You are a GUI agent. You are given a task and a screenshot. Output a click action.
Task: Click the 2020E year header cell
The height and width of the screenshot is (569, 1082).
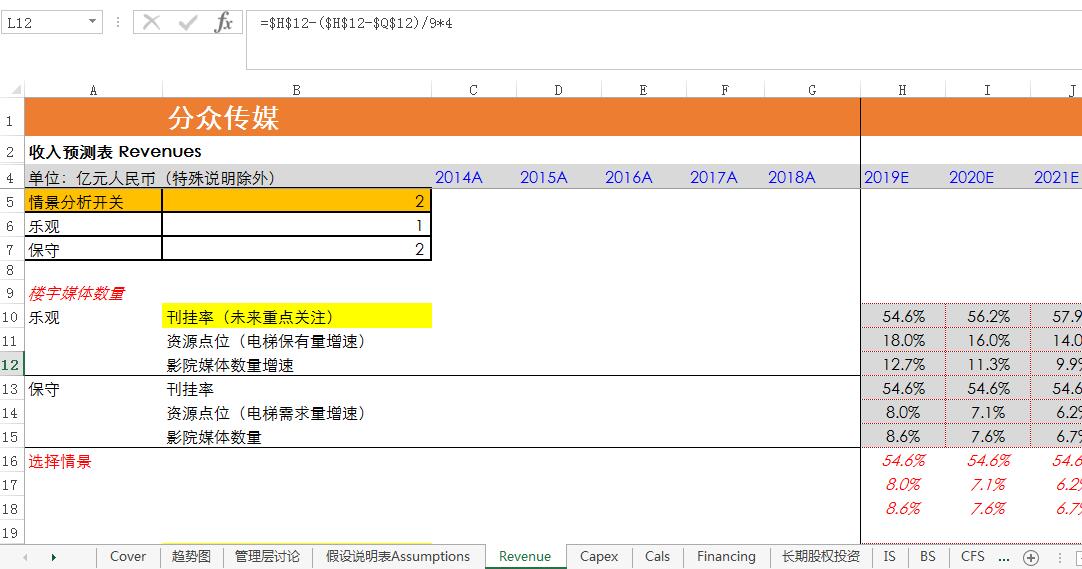(987, 177)
